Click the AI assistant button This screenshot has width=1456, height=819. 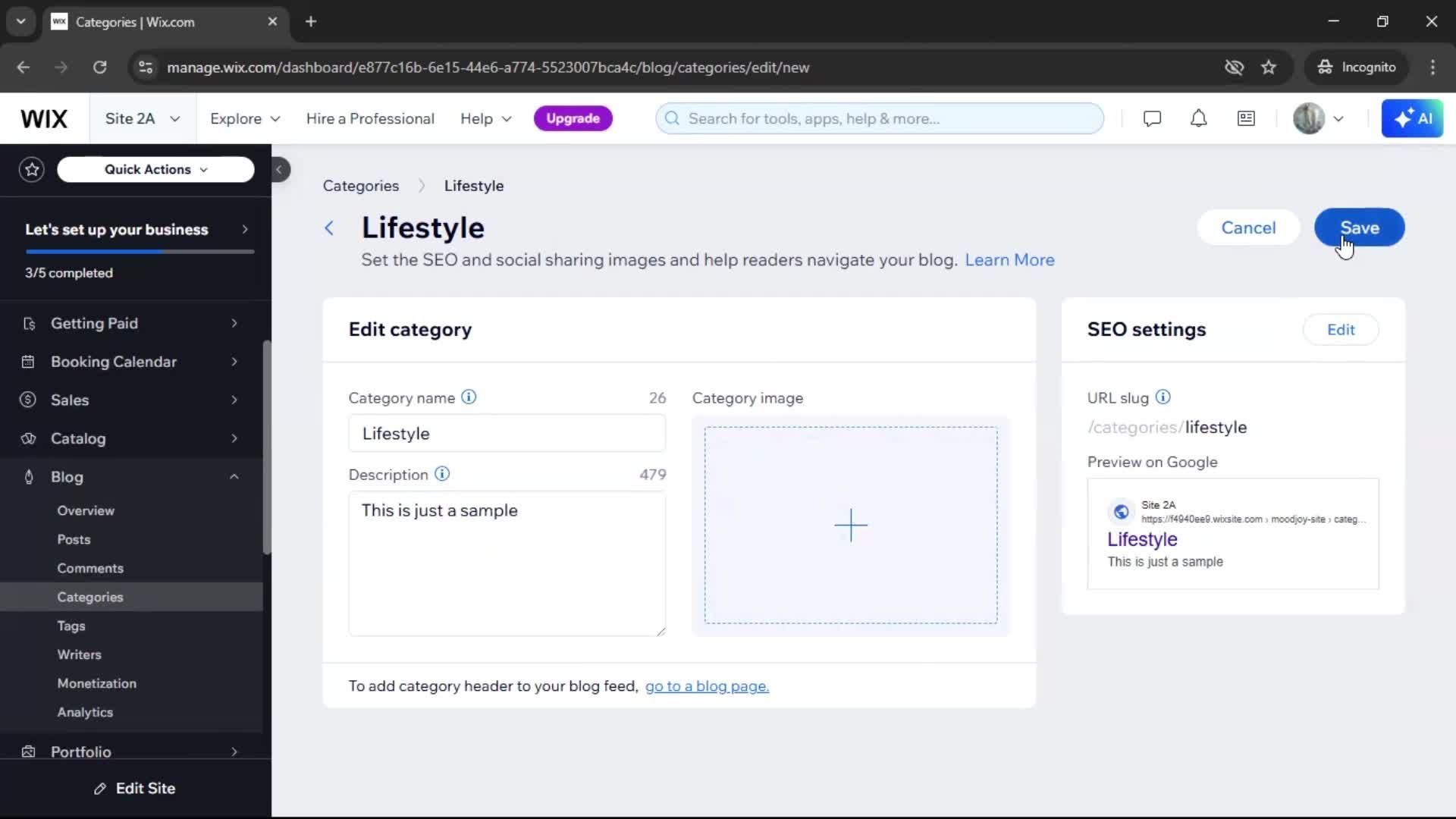(x=1412, y=118)
